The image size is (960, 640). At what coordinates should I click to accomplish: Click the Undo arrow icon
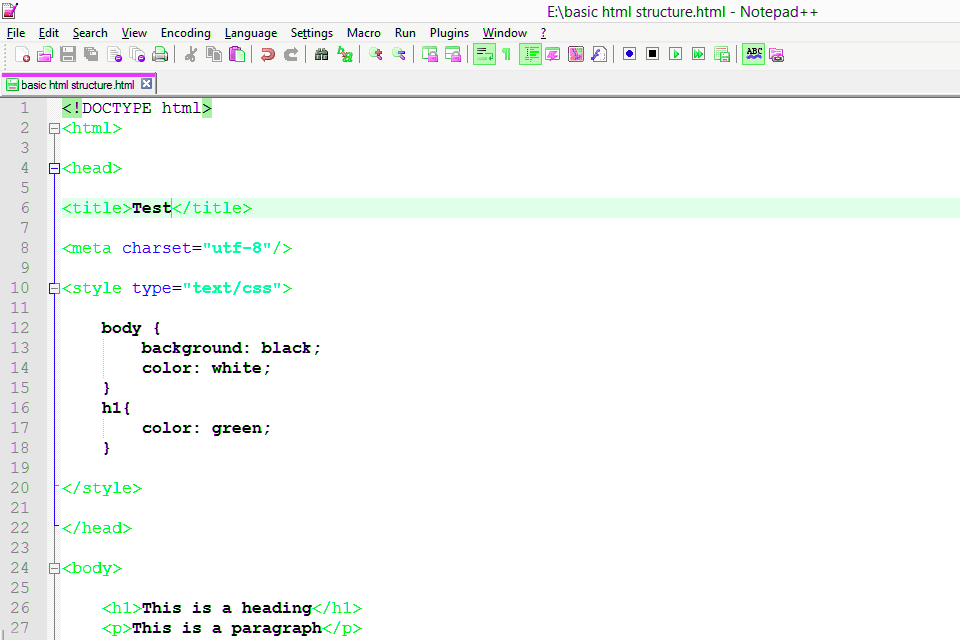(268, 55)
